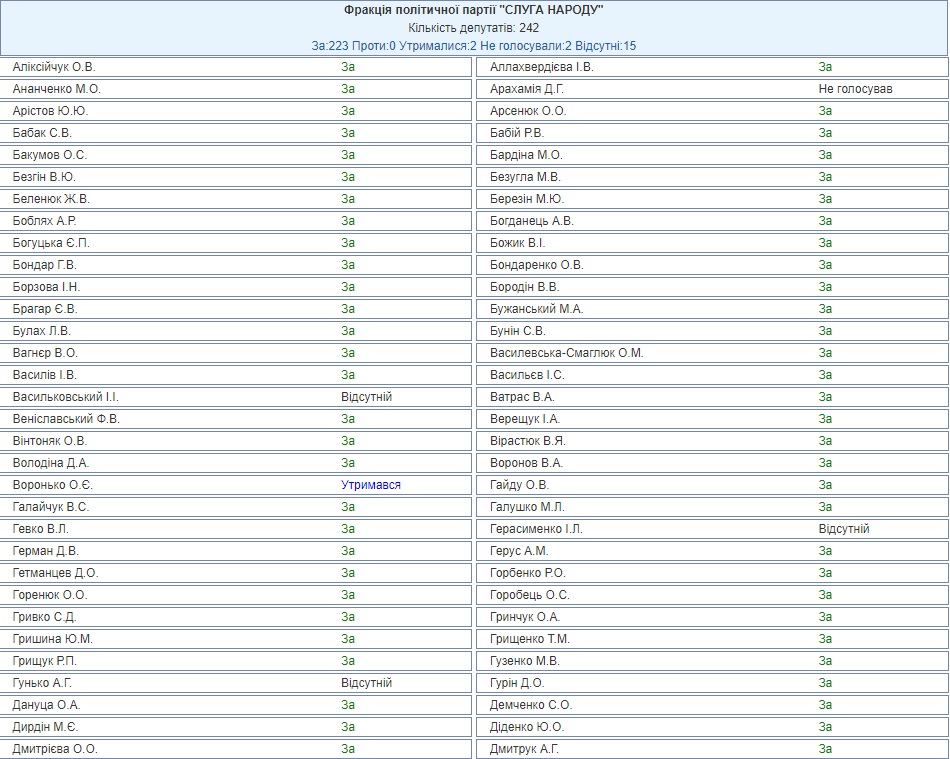Image resolution: width=950 pixels, height=759 pixels.
Task: Select deputy Борзова І.Н.
Action: click(47, 287)
